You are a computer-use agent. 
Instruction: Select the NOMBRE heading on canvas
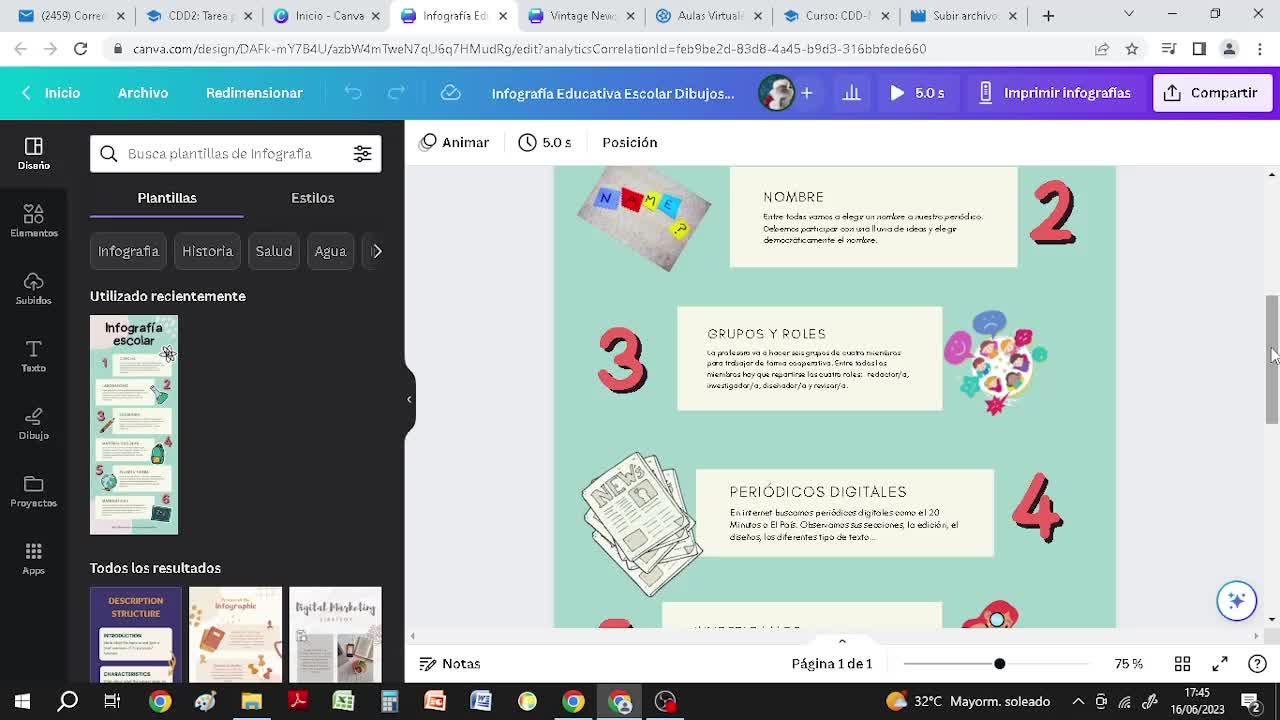794,197
